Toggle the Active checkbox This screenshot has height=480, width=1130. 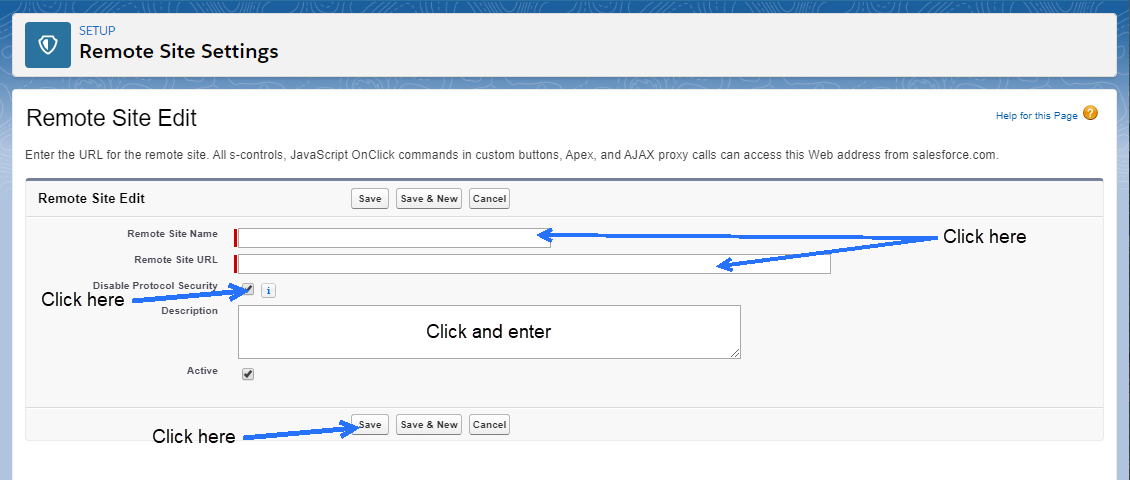click(248, 374)
